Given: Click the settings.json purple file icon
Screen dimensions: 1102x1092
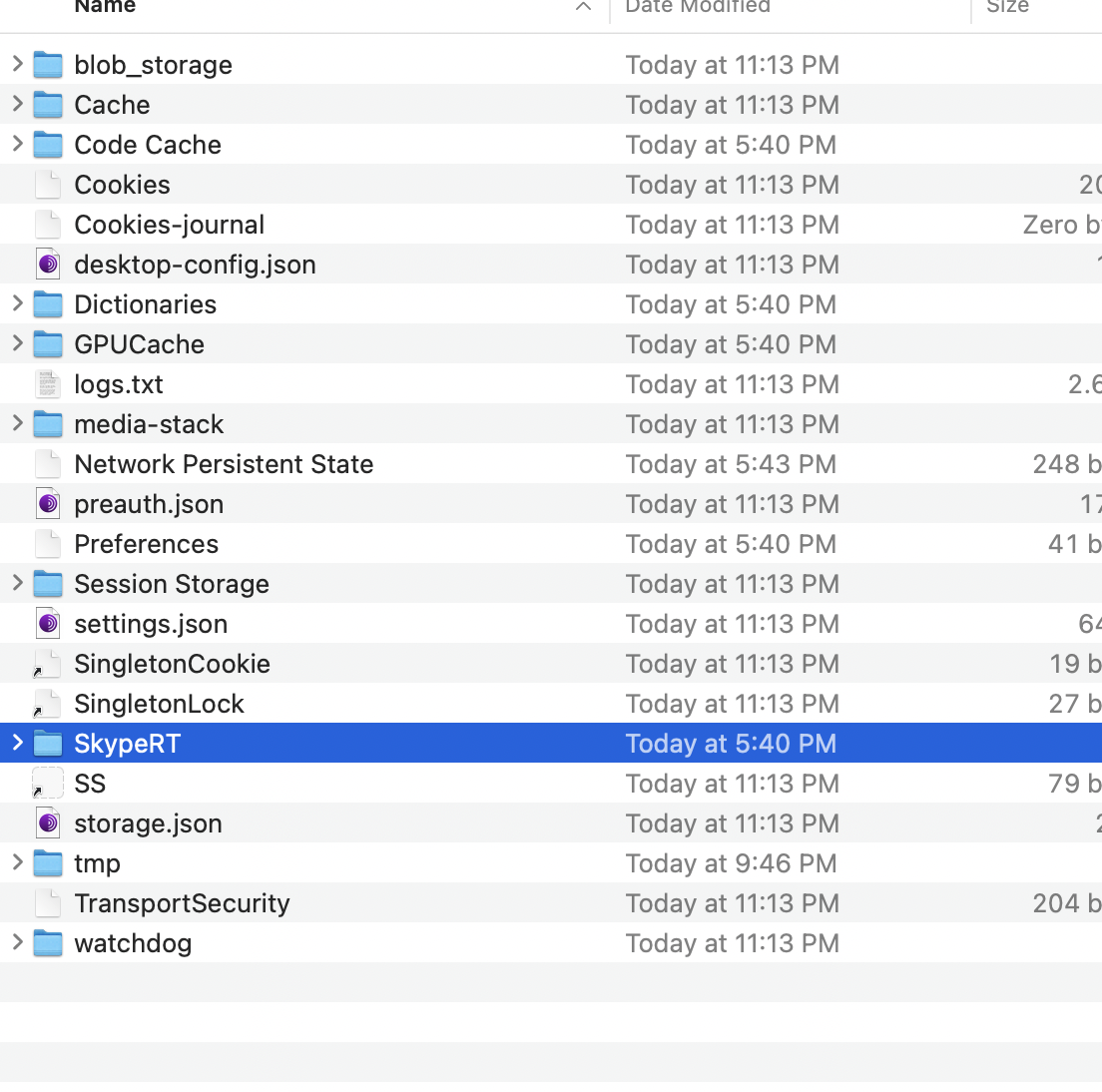Looking at the screenshot, I should click(x=48, y=623).
